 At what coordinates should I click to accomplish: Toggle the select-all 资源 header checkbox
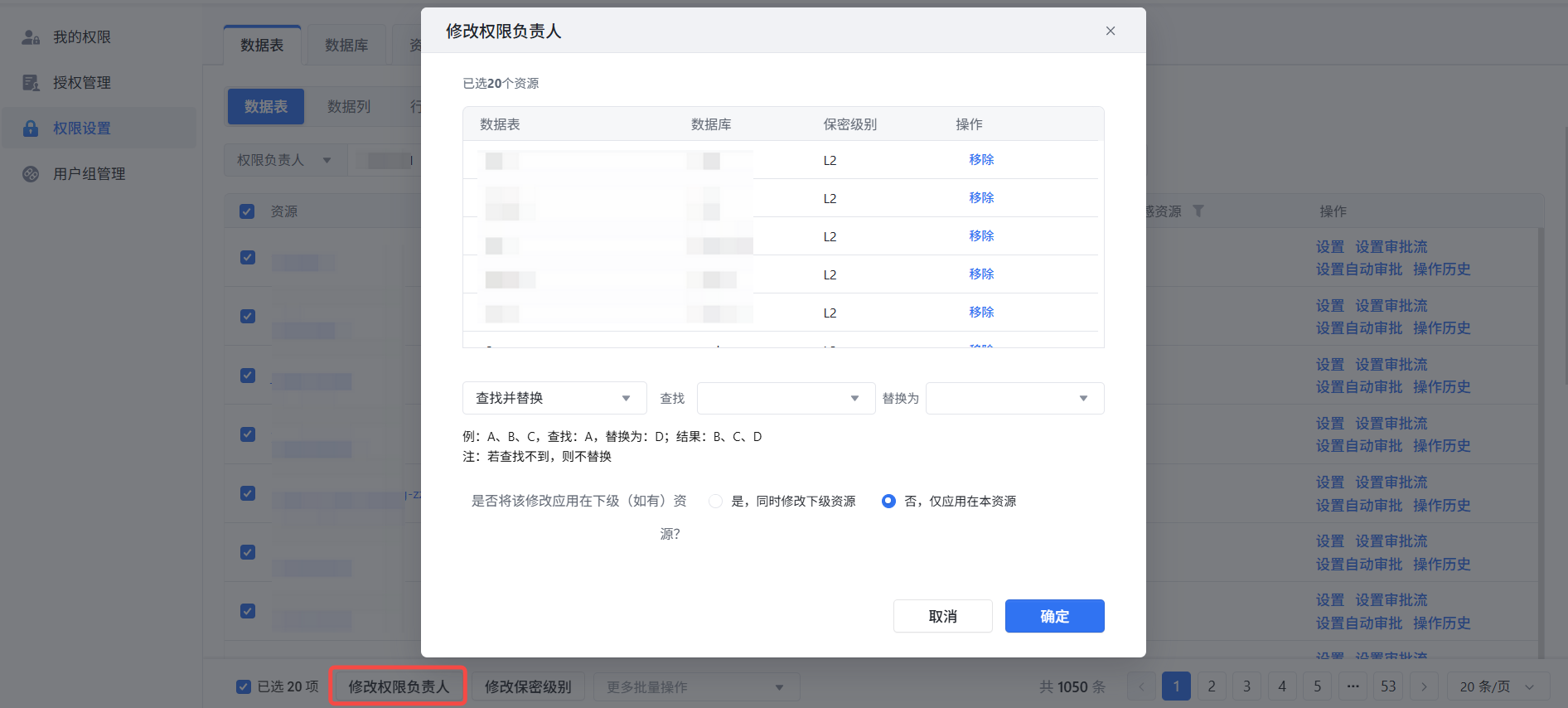click(247, 211)
